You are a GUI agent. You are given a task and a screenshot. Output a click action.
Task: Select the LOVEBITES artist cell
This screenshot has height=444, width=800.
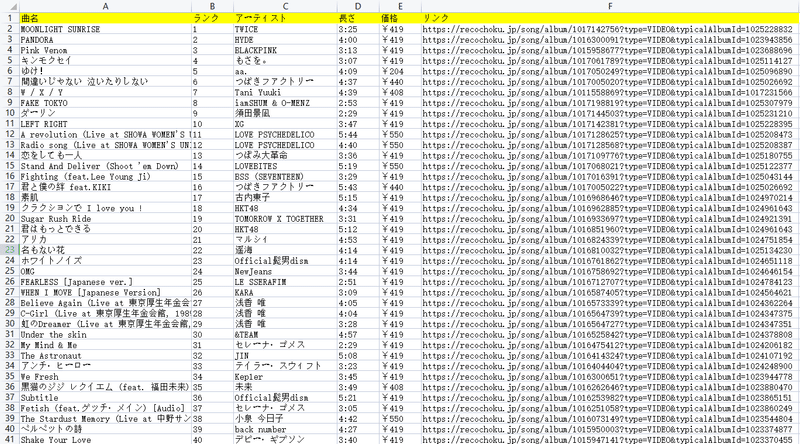click(x=285, y=166)
